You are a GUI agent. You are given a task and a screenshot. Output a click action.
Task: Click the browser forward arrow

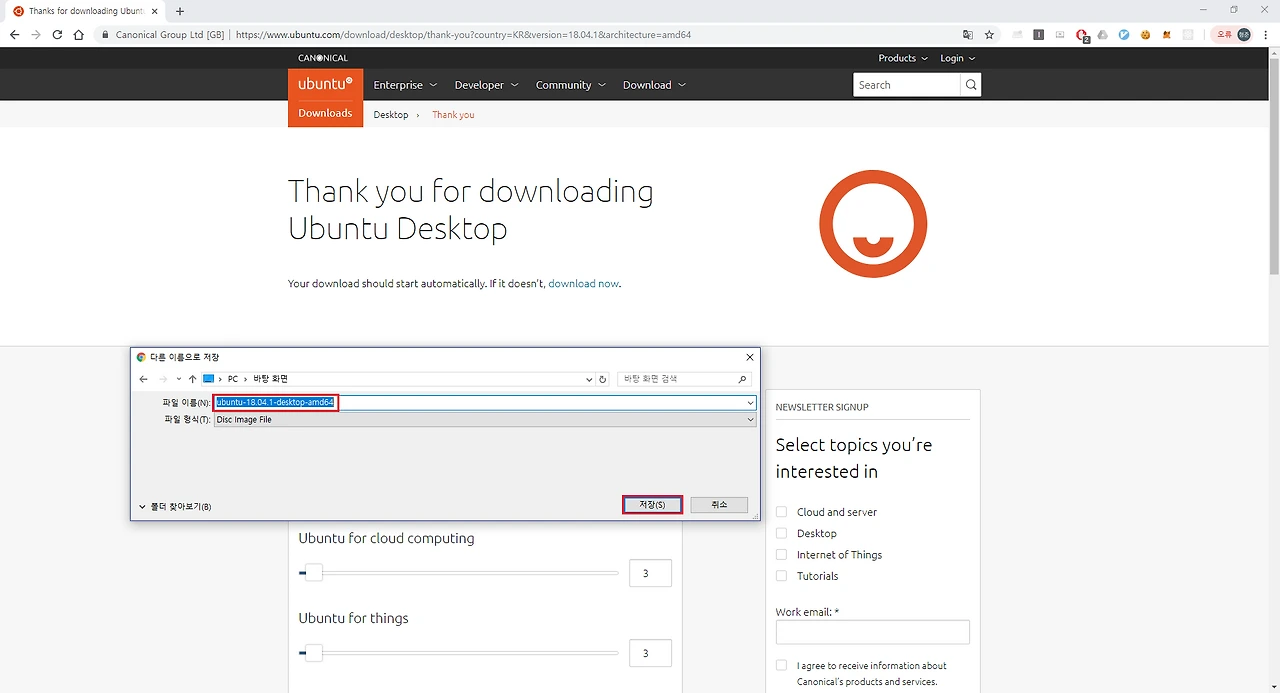pyautogui.click(x=36, y=34)
